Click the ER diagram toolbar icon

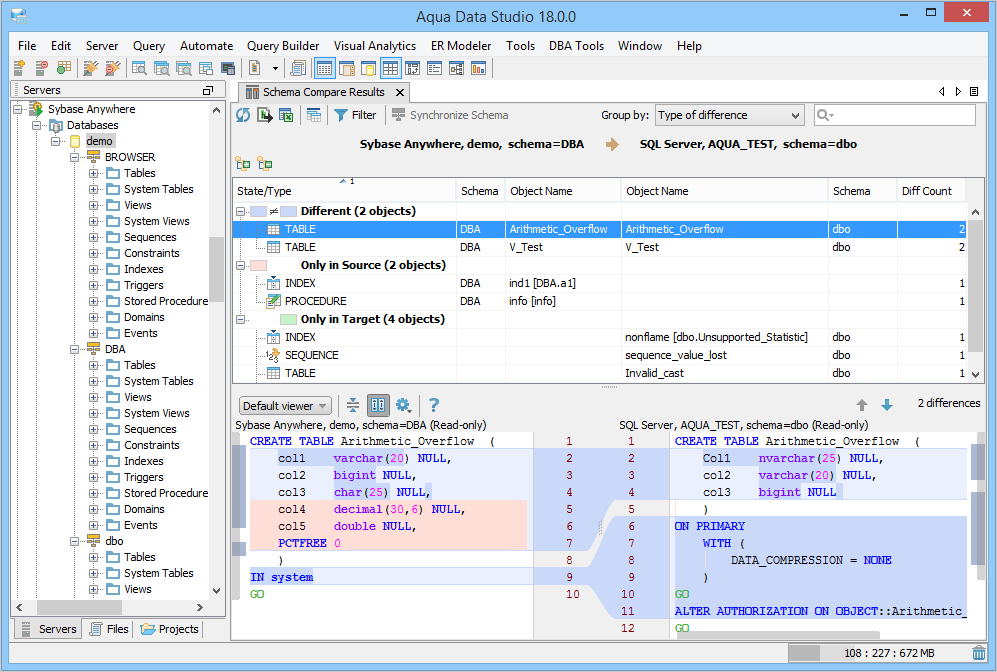click(457, 68)
